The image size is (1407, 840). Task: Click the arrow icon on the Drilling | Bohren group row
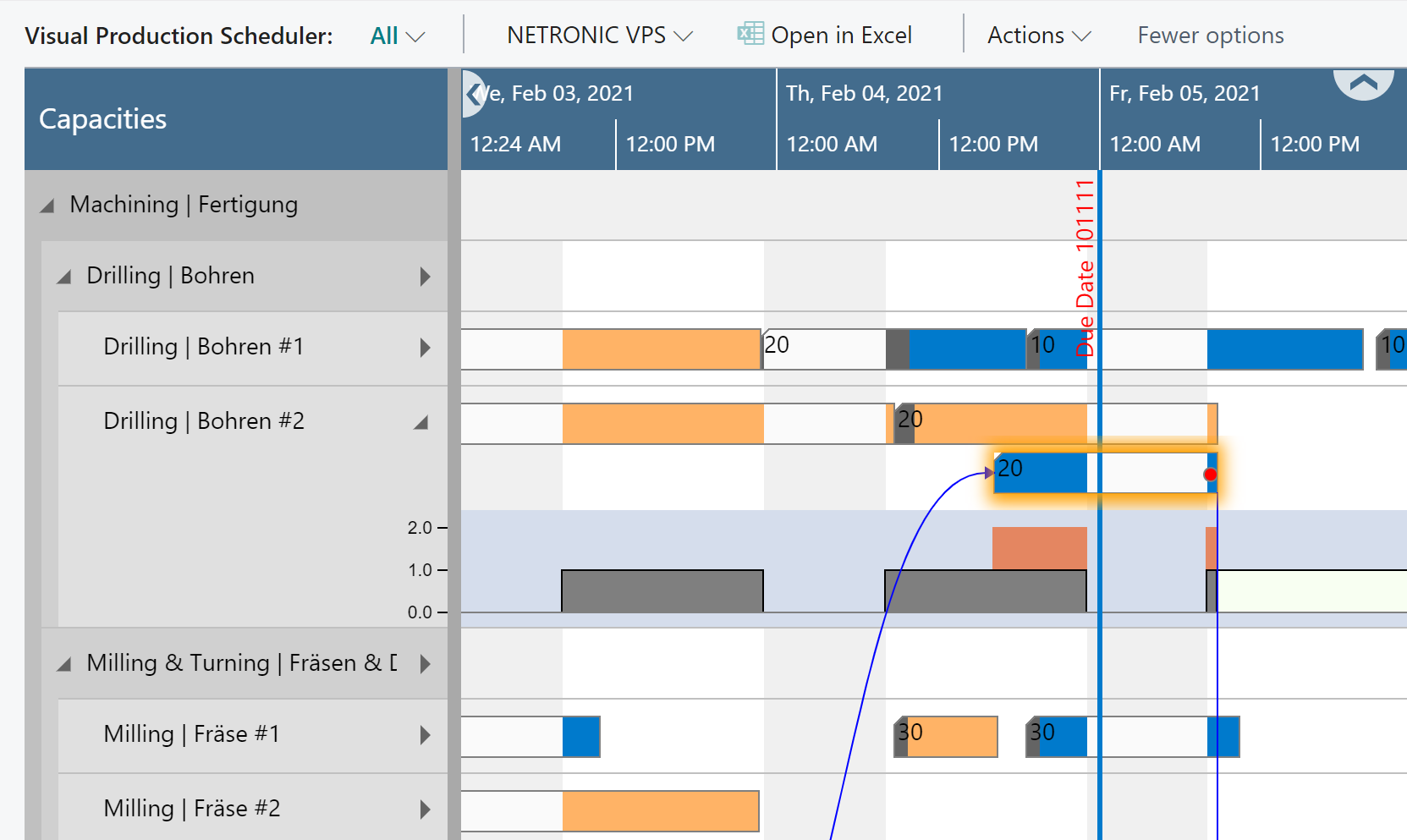[426, 277]
